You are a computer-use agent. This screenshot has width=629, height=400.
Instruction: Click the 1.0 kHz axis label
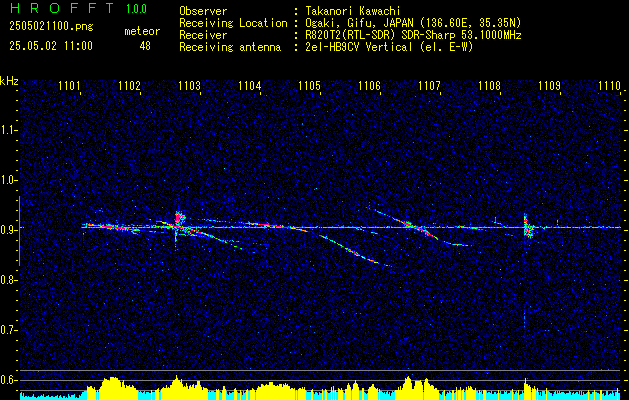[x=8, y=180]
